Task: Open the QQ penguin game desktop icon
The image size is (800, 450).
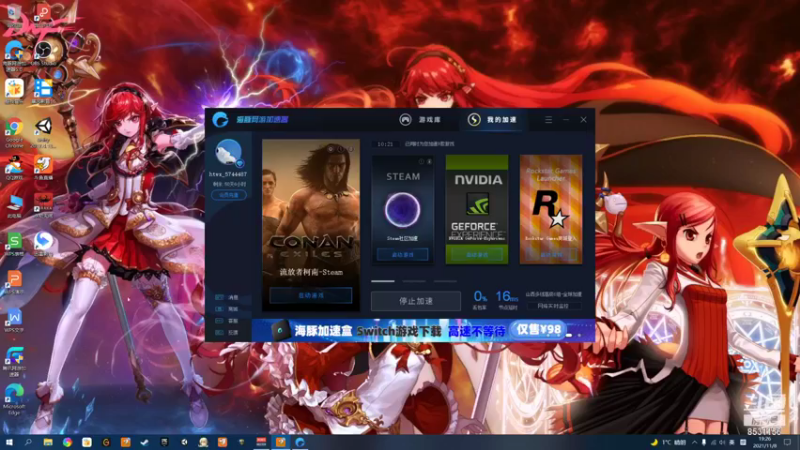Action: click(x=14, y=167)
